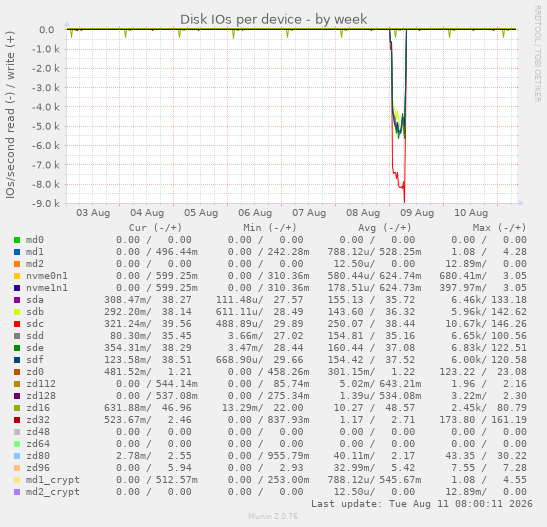Click the 'Avg (-/+)' column header
547x527 pixels.
pos(384,228)
